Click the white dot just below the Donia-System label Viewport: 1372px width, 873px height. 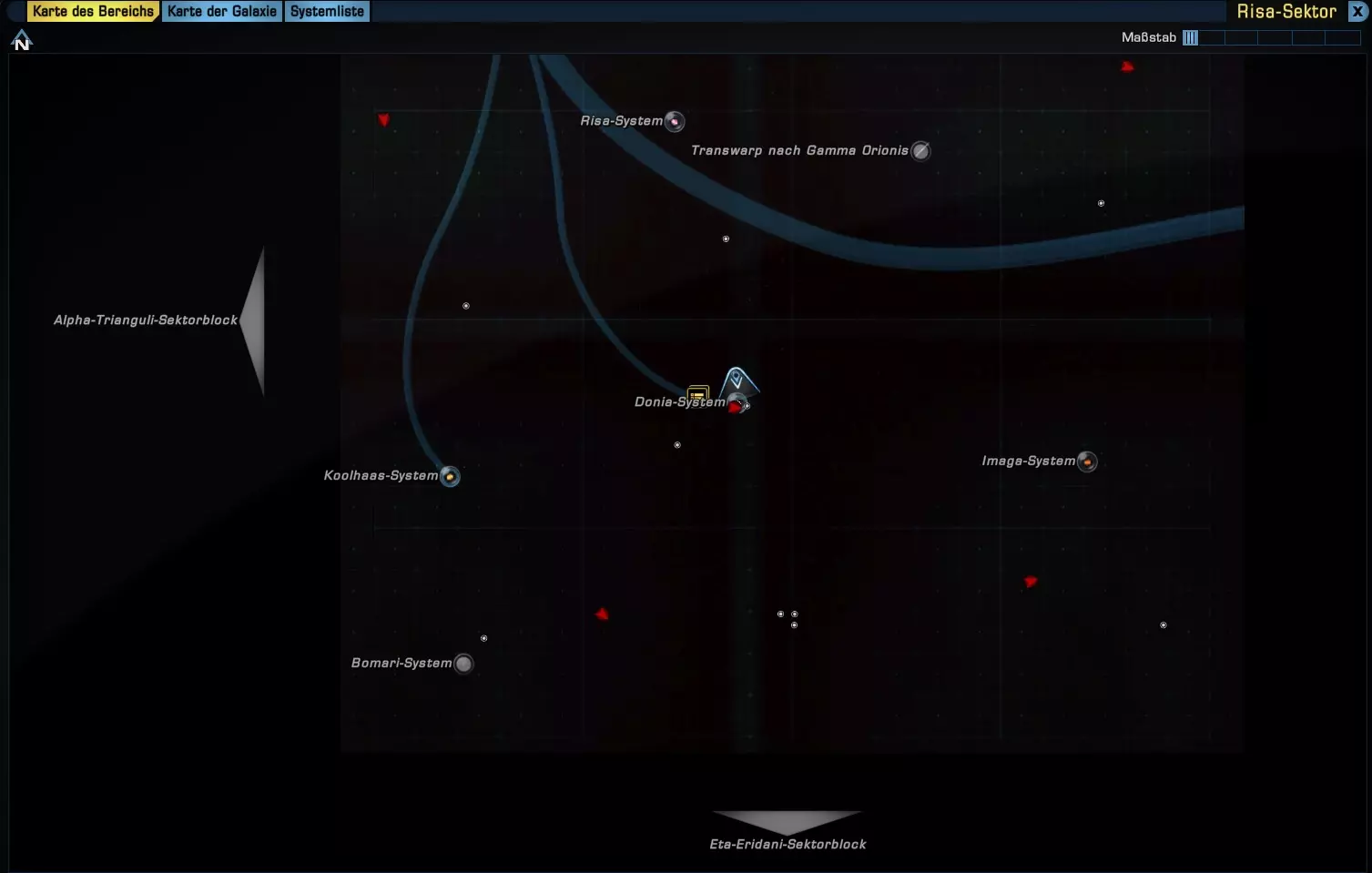pyautogui.click(x=677, y=445)
